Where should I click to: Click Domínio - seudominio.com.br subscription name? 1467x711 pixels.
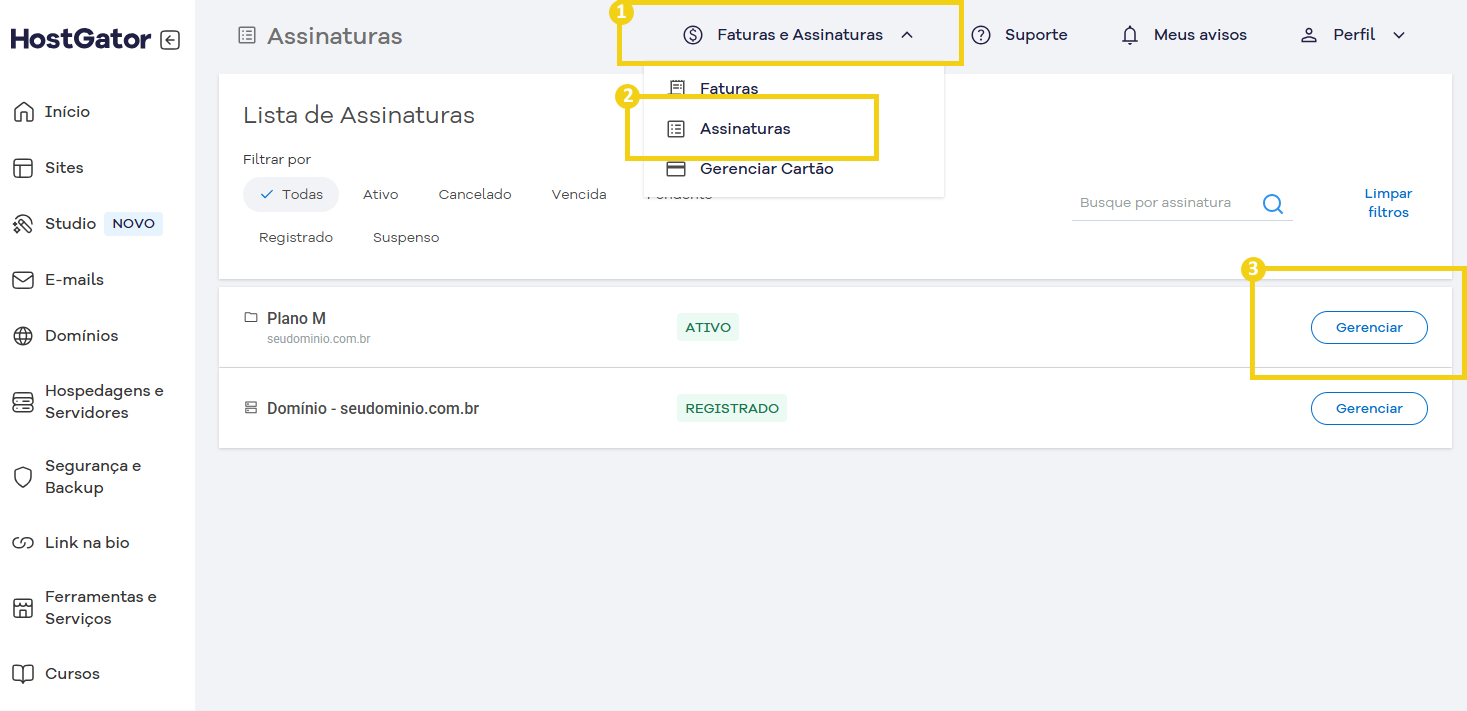tap(373, 408)
